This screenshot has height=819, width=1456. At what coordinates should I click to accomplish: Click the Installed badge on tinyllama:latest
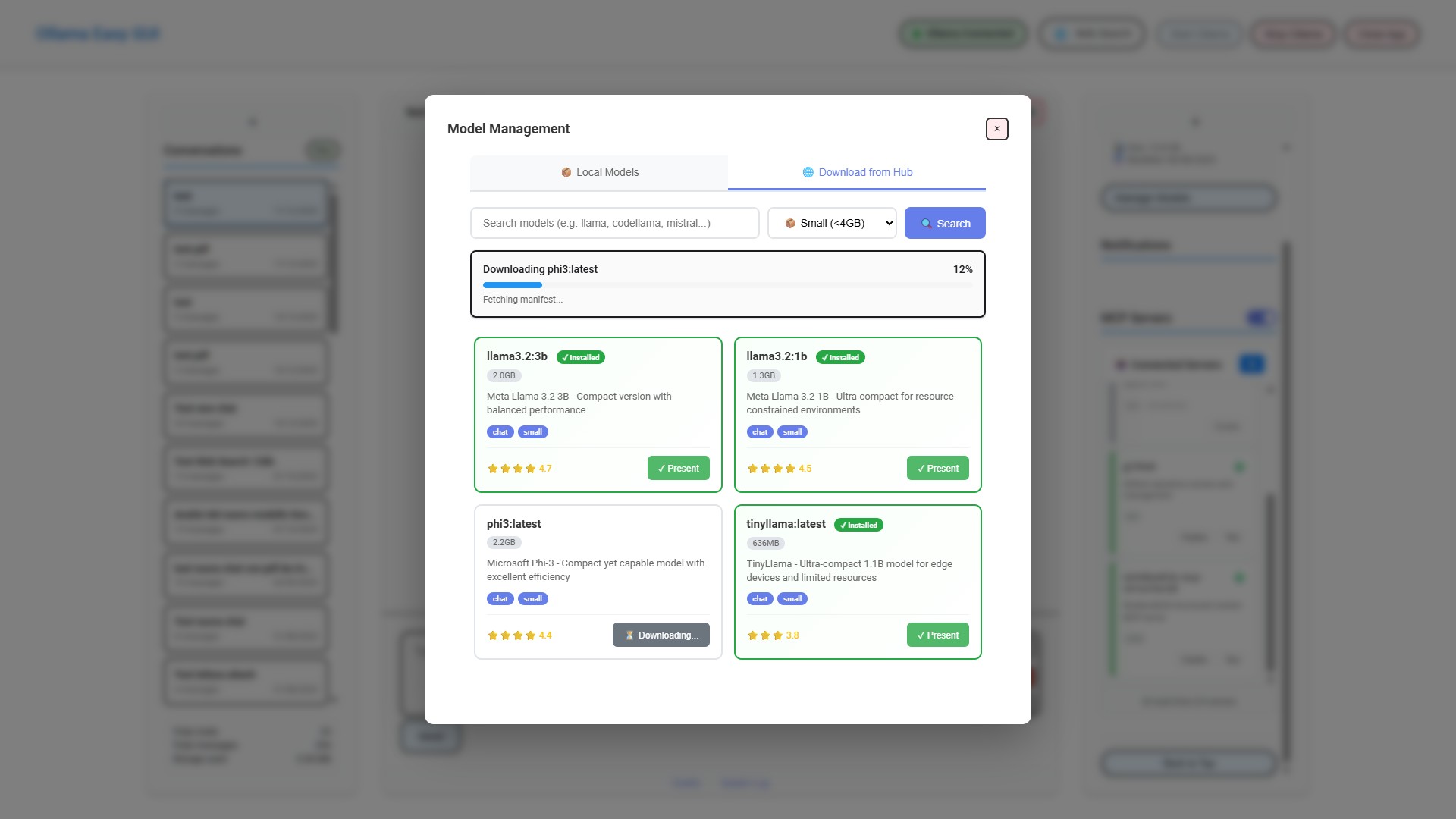tap(858, 525)
